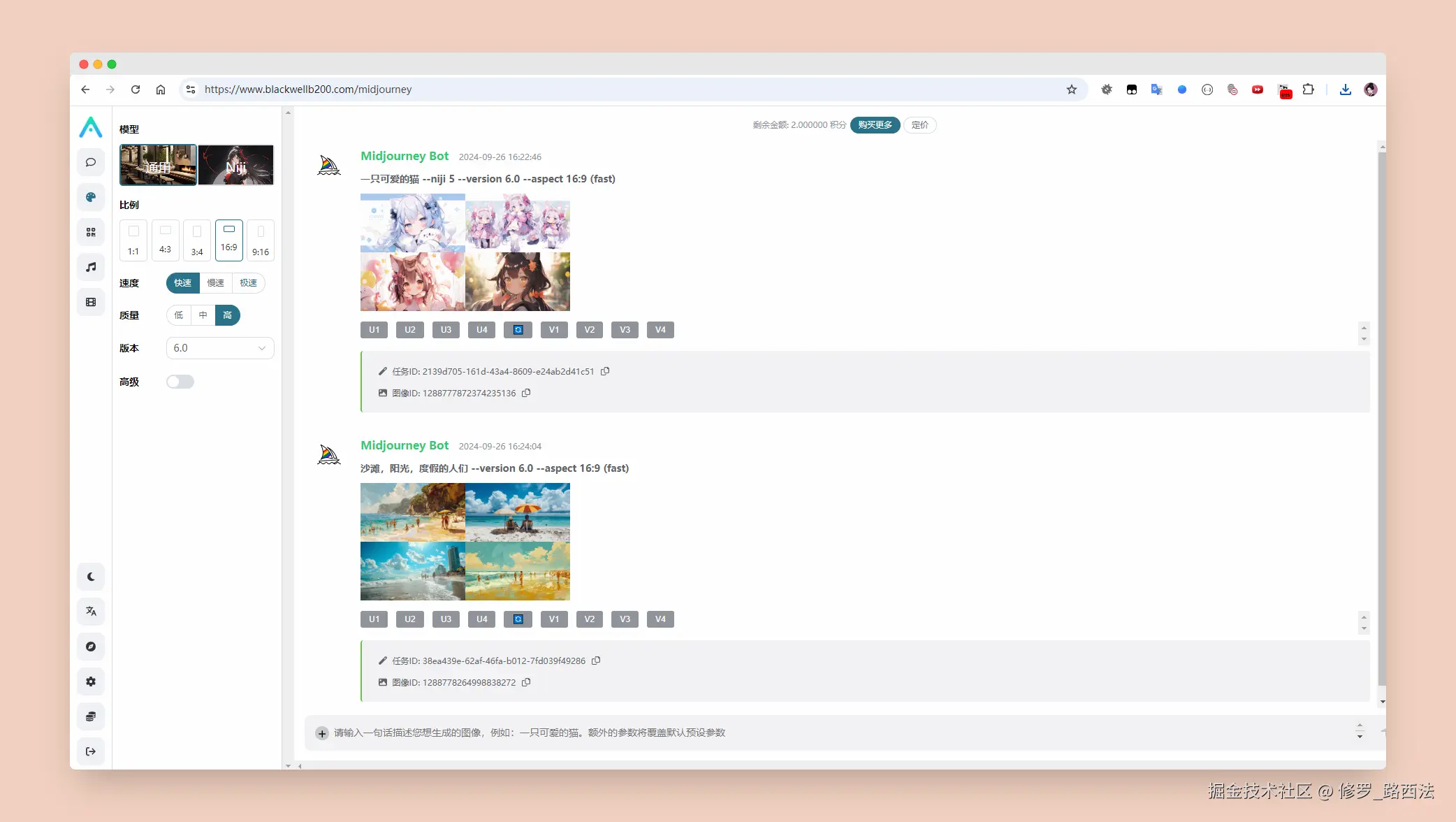Open the music note icon in sidebar

91,267
